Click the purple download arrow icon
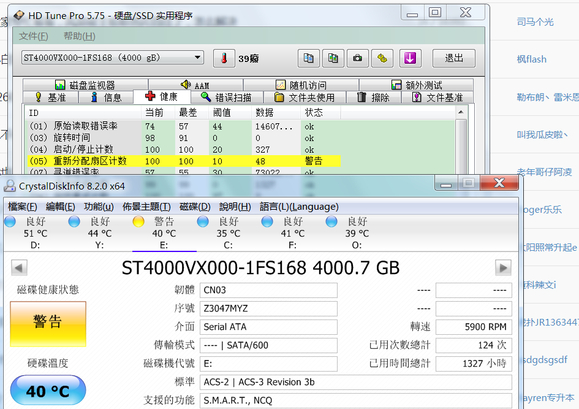Viewport: 579px width, 409px height. pyautogui.click(x=410, y=58)
